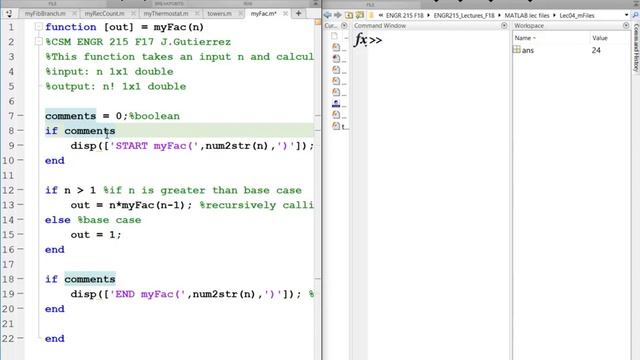The image size is (640, 360).
Task: Toggle breakpoint on line 13
Action: [20, 205]
